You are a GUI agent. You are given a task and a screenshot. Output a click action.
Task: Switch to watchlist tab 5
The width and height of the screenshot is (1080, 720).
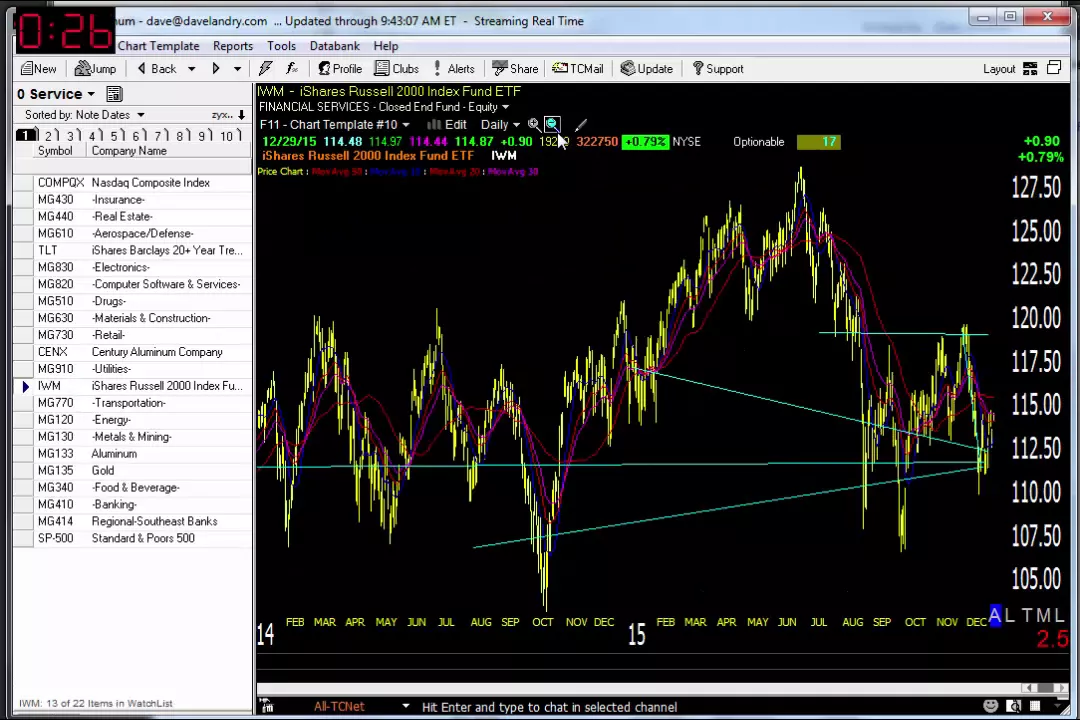point(115,135)
